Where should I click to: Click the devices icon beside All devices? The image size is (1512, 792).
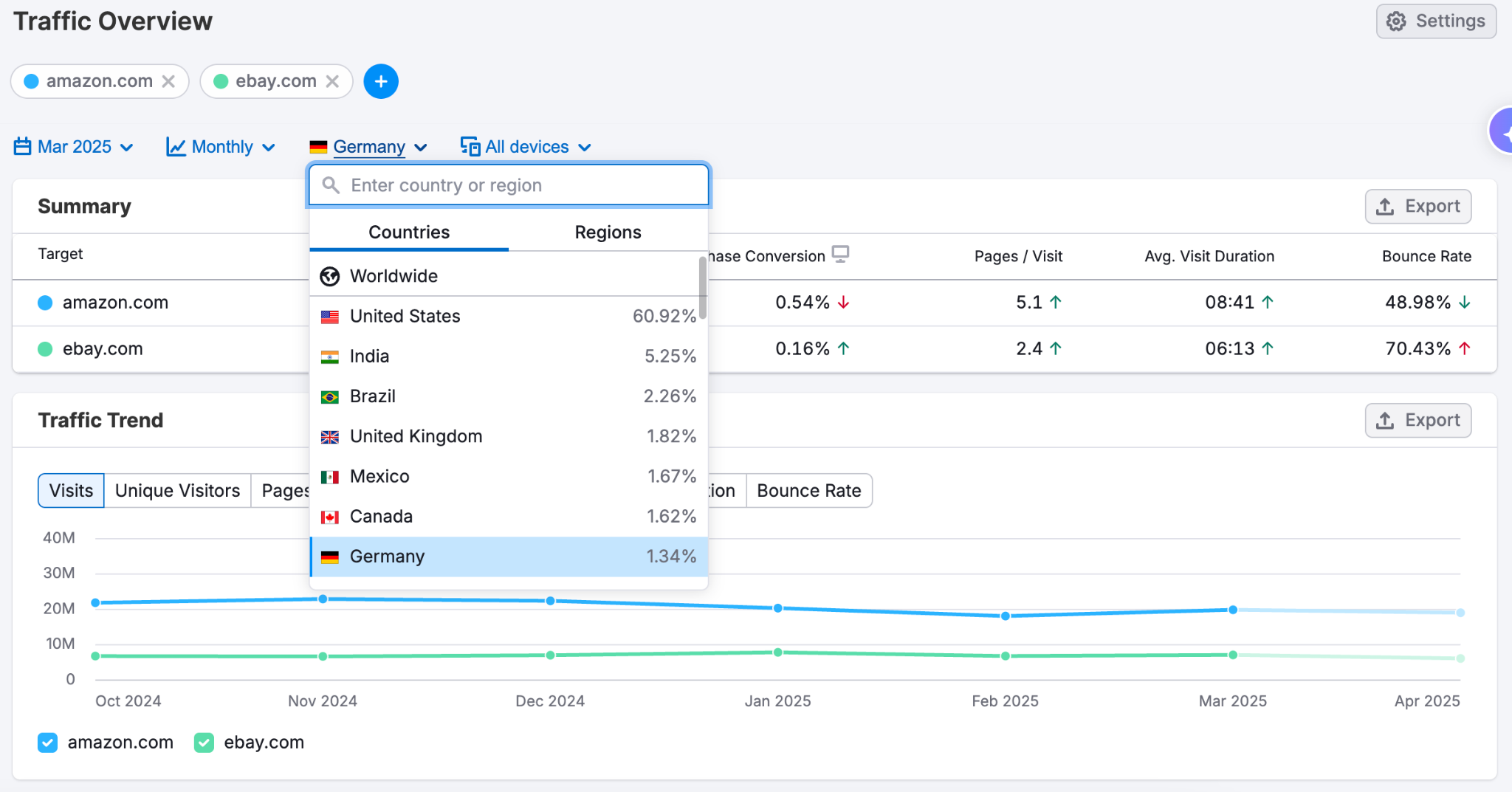(x=470, y=146)
